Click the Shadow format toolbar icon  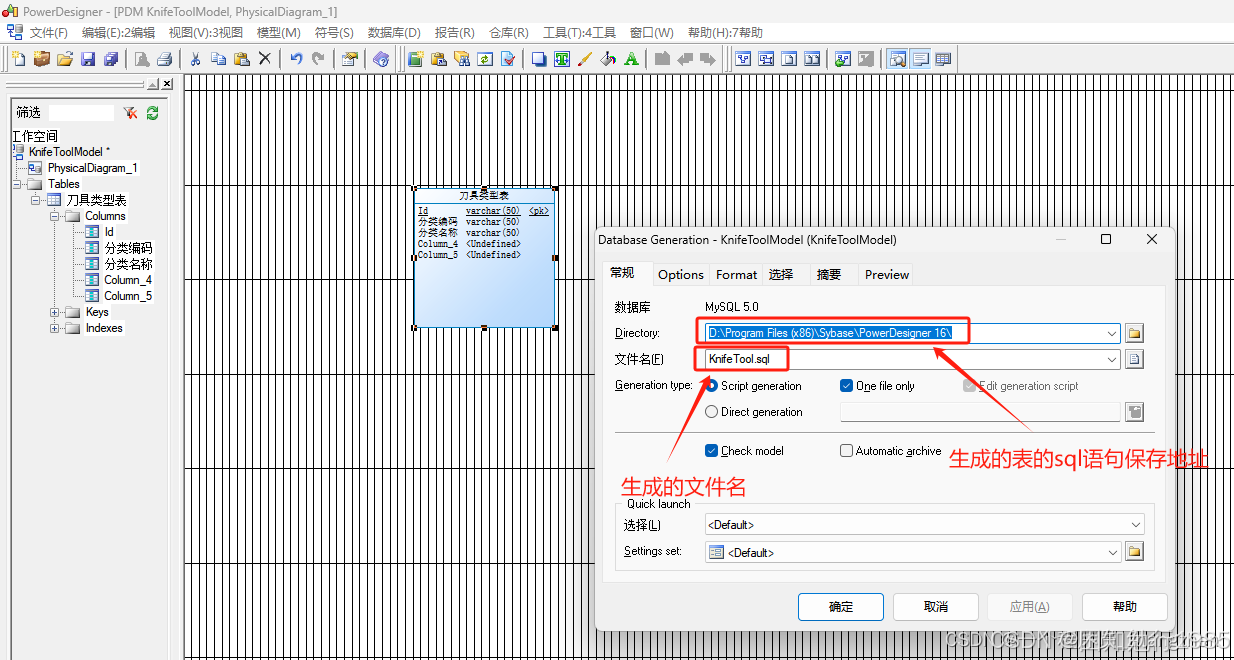point(538,59)
